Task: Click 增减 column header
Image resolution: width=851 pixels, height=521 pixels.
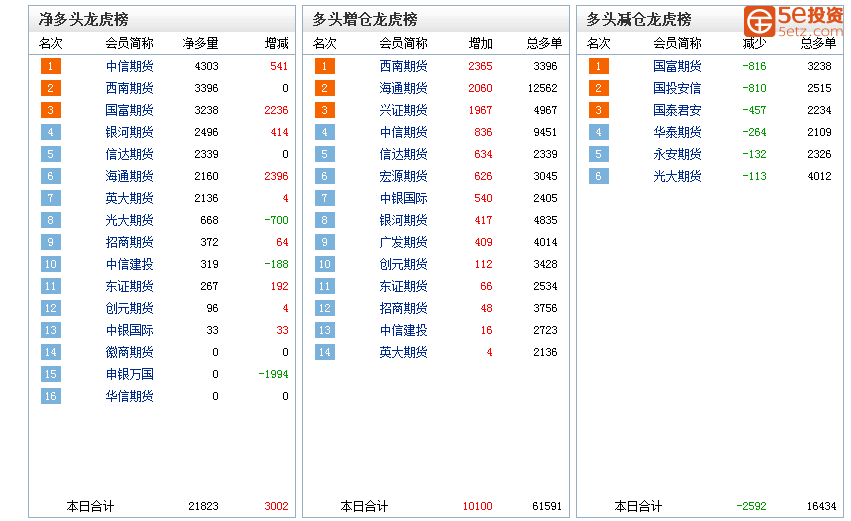Action: tap(276, 43)
